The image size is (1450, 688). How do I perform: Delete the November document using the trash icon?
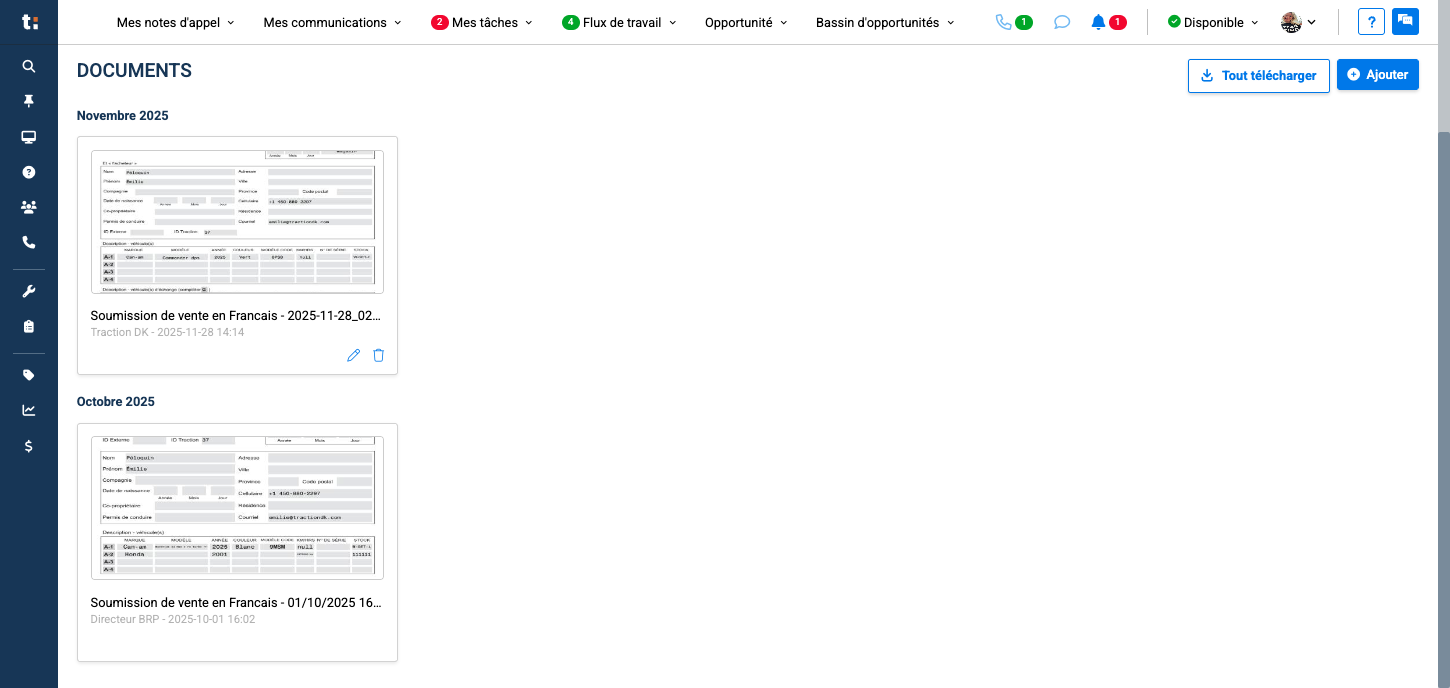click(378, 355)
